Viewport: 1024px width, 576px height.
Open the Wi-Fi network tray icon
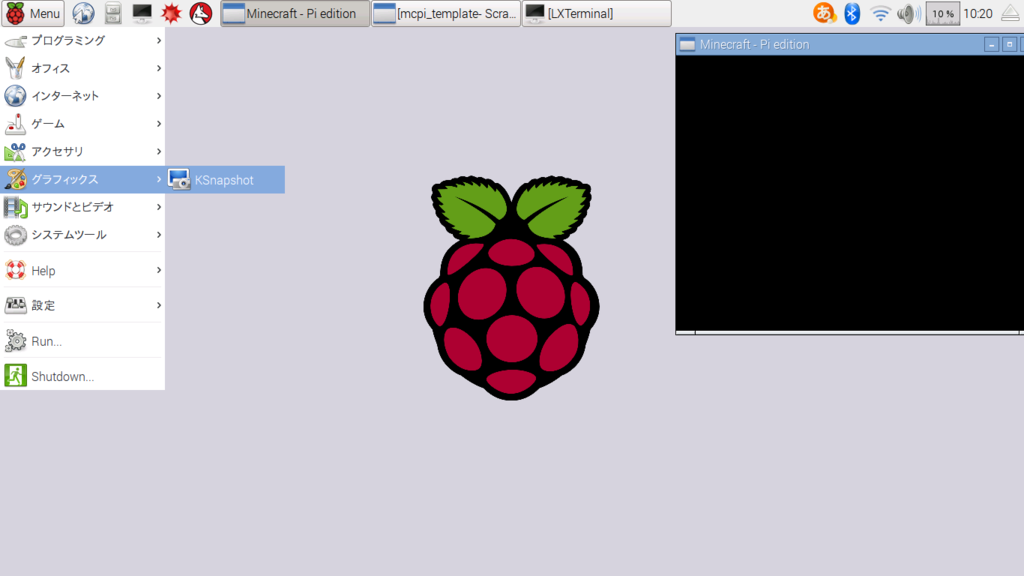(x=880, y=13)
